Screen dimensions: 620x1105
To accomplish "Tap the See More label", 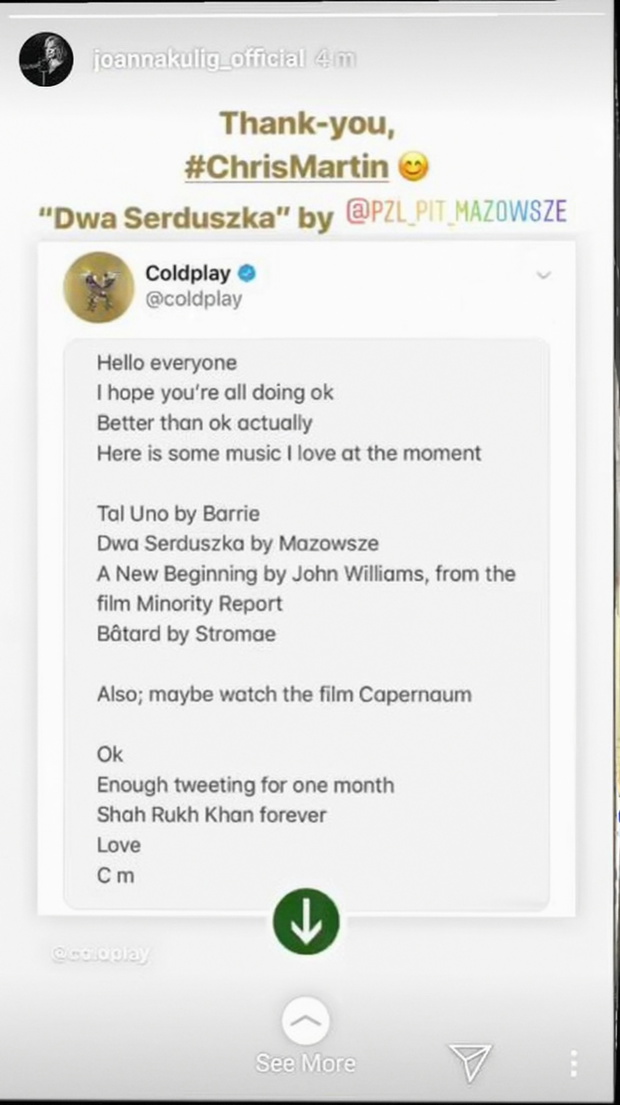I will point(305,1063).
